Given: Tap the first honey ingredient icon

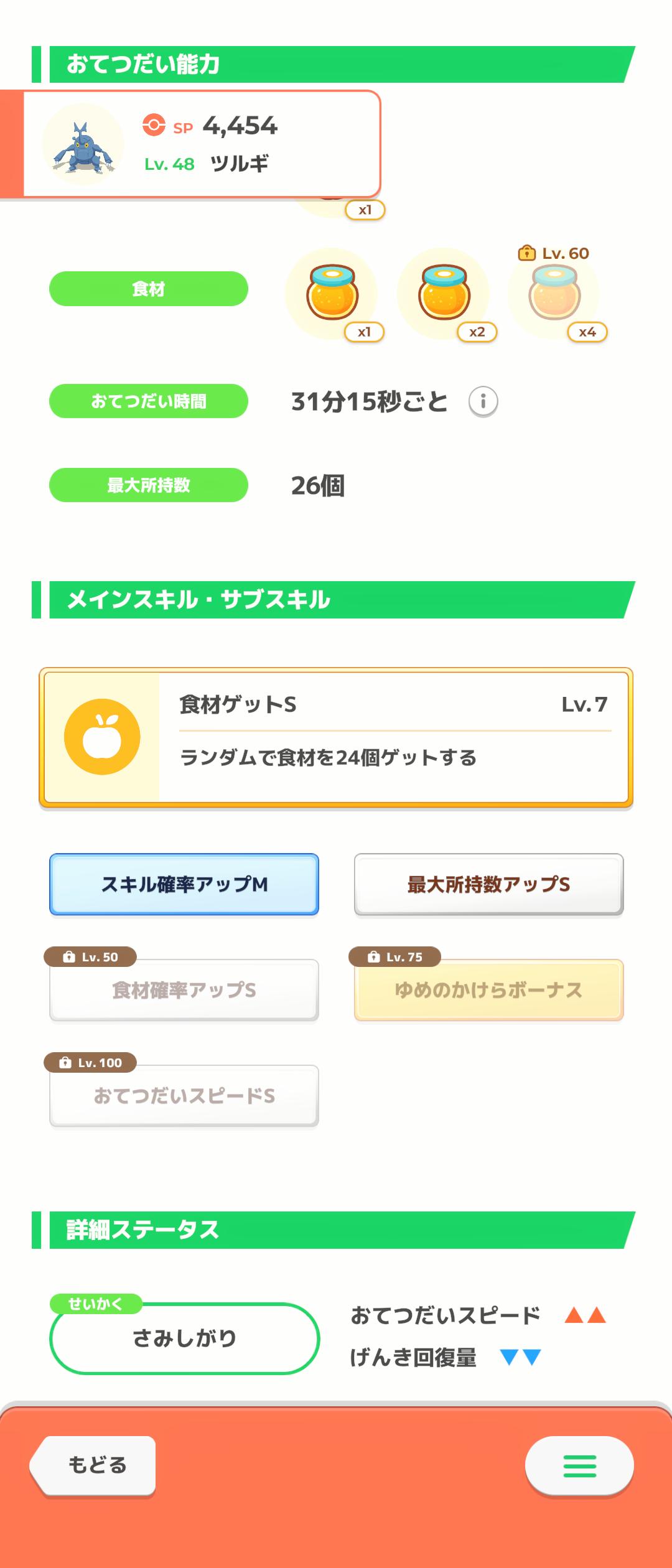Looking at the screenshot, I should pos(332,293).
